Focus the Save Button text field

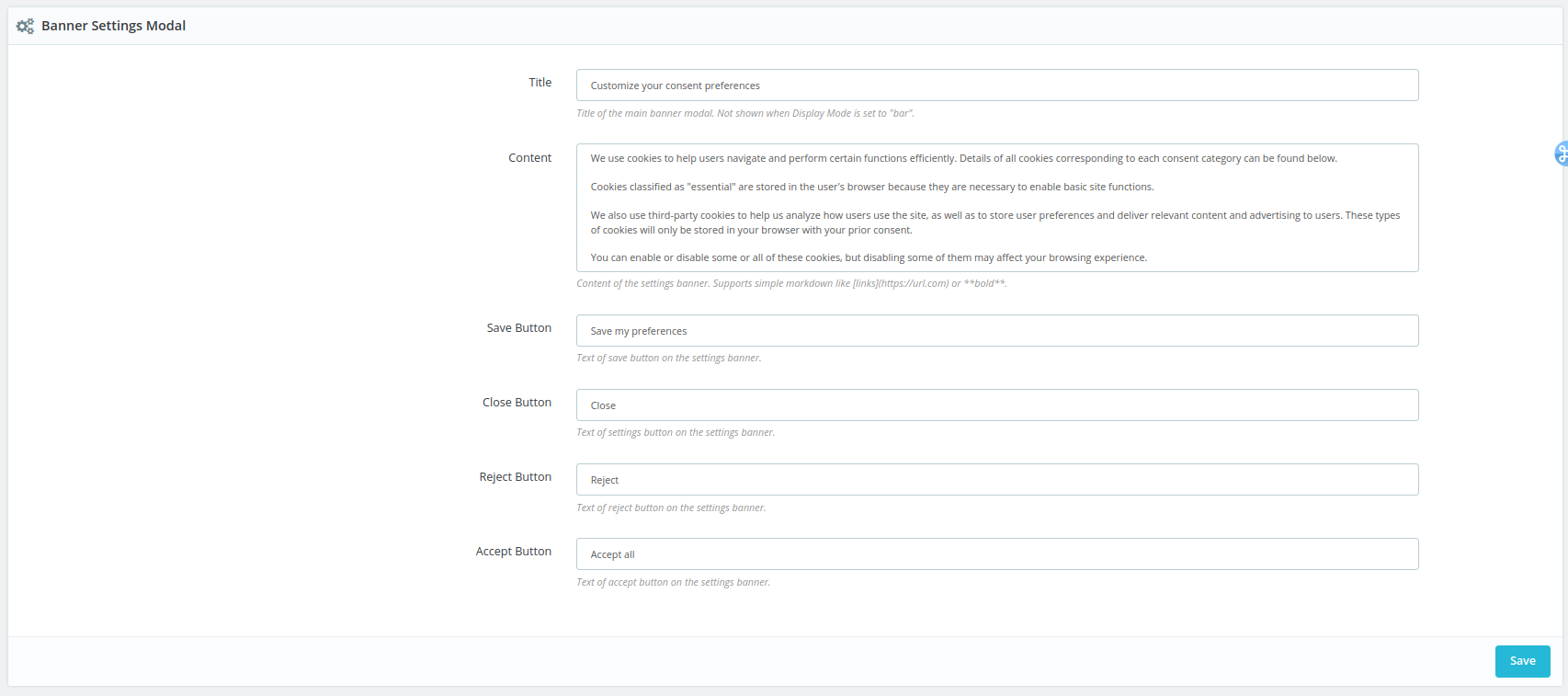point(996,331)
